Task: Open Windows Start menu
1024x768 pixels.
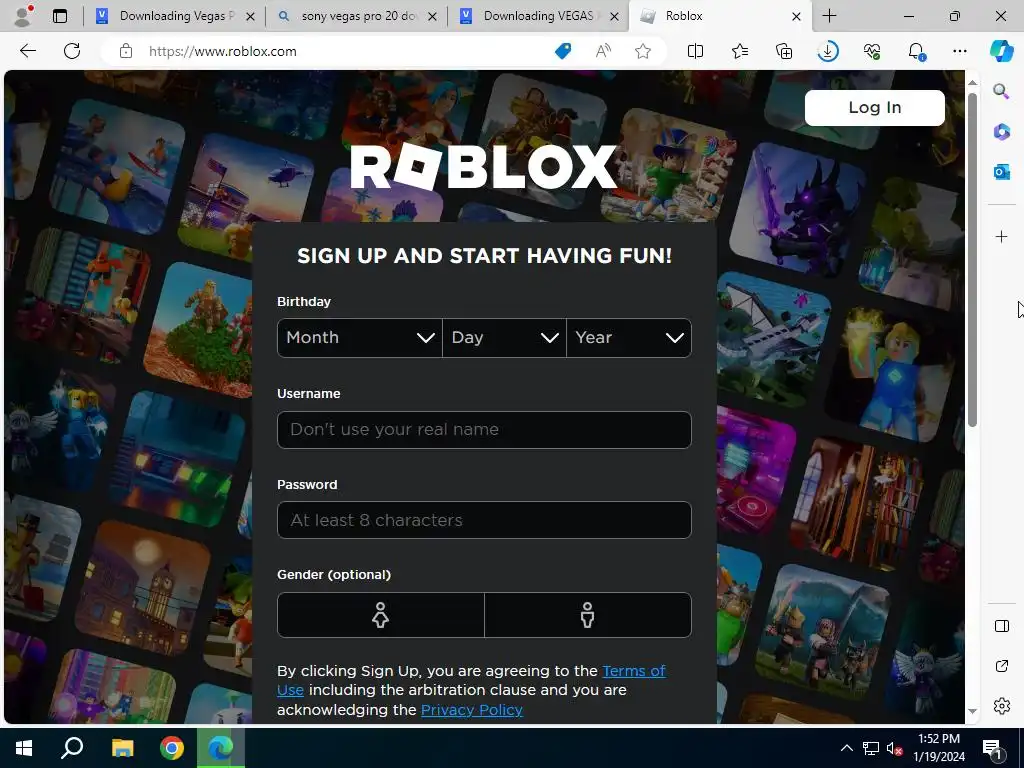Action: click(24, 748)
